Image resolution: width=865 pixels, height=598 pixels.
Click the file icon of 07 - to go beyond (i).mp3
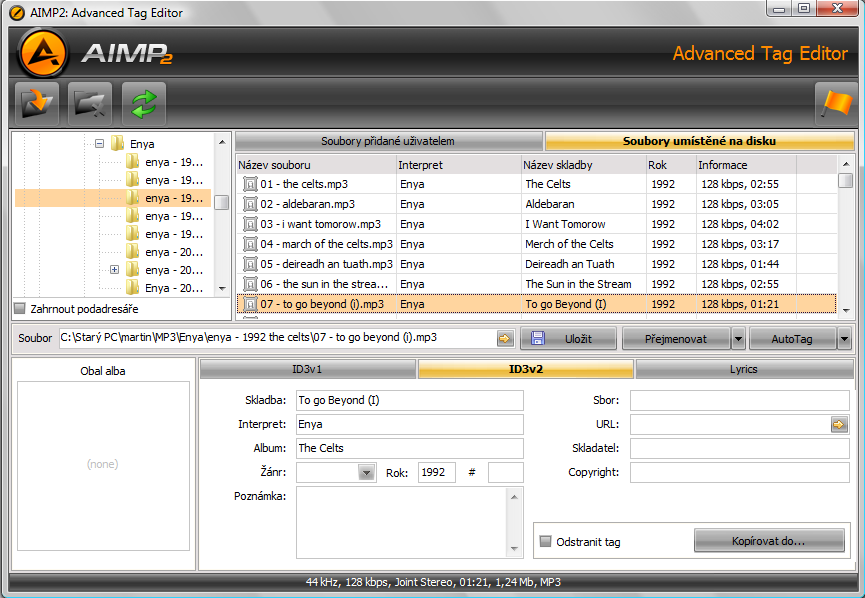coord(250,304)
